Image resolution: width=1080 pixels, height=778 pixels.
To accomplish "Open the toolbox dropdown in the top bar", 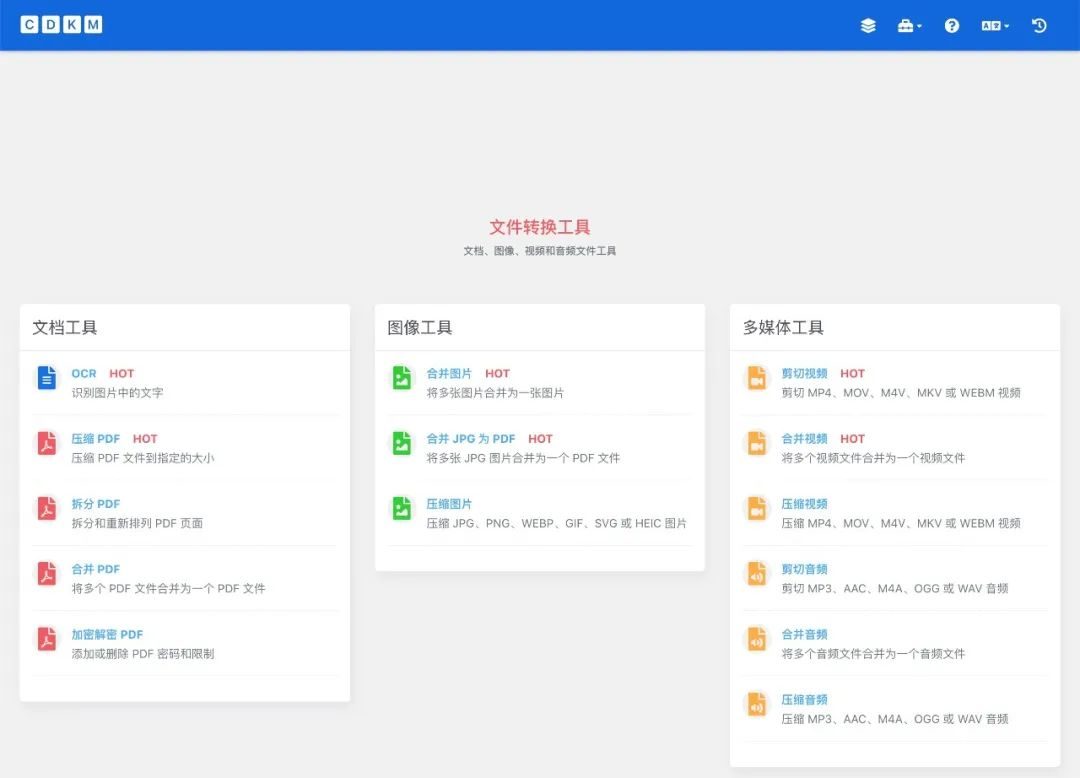I will point(908,25).
